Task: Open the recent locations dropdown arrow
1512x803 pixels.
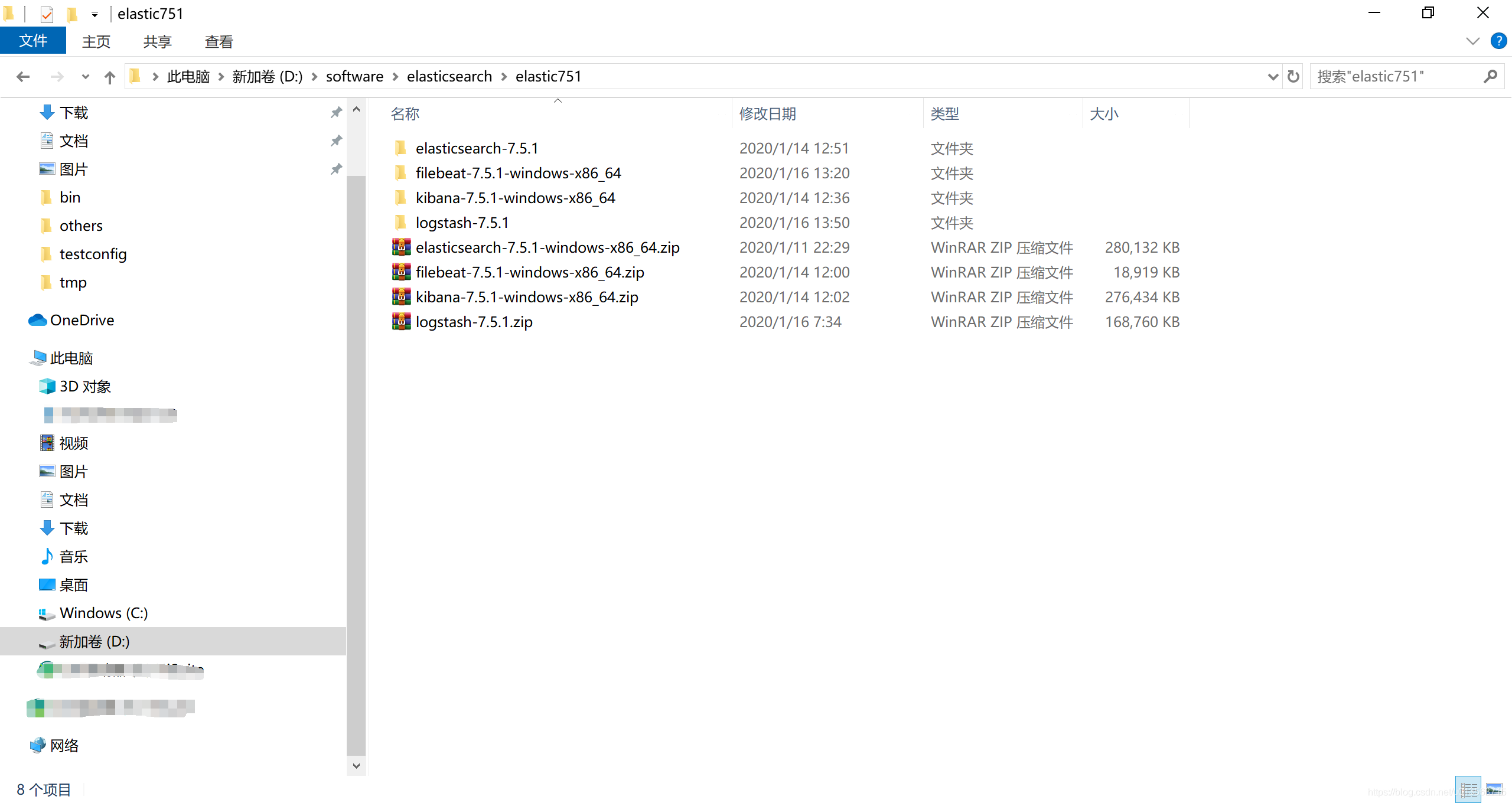Action: click(x=85, y=77)
